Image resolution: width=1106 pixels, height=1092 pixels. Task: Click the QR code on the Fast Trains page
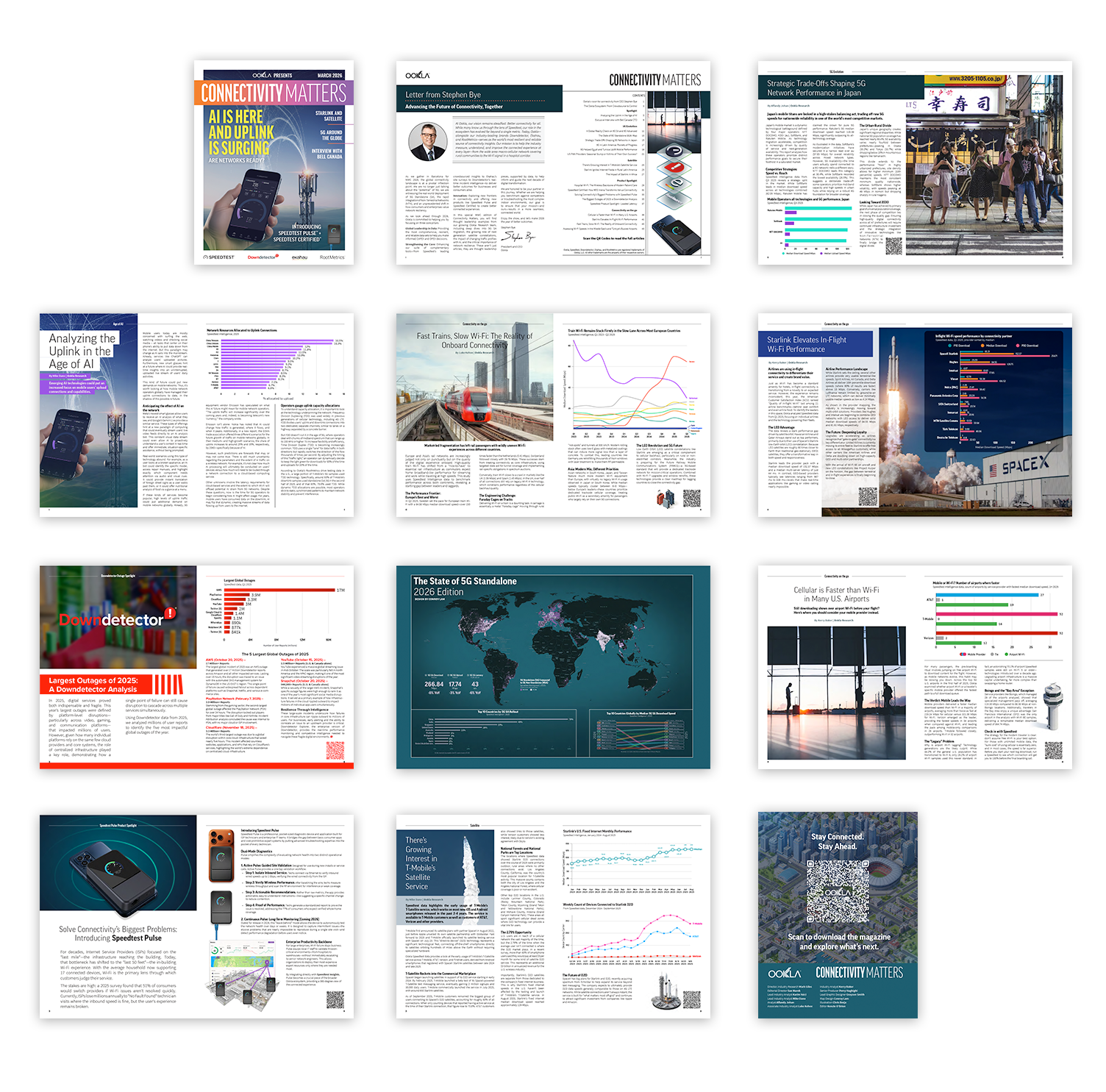tap(691, 497)
